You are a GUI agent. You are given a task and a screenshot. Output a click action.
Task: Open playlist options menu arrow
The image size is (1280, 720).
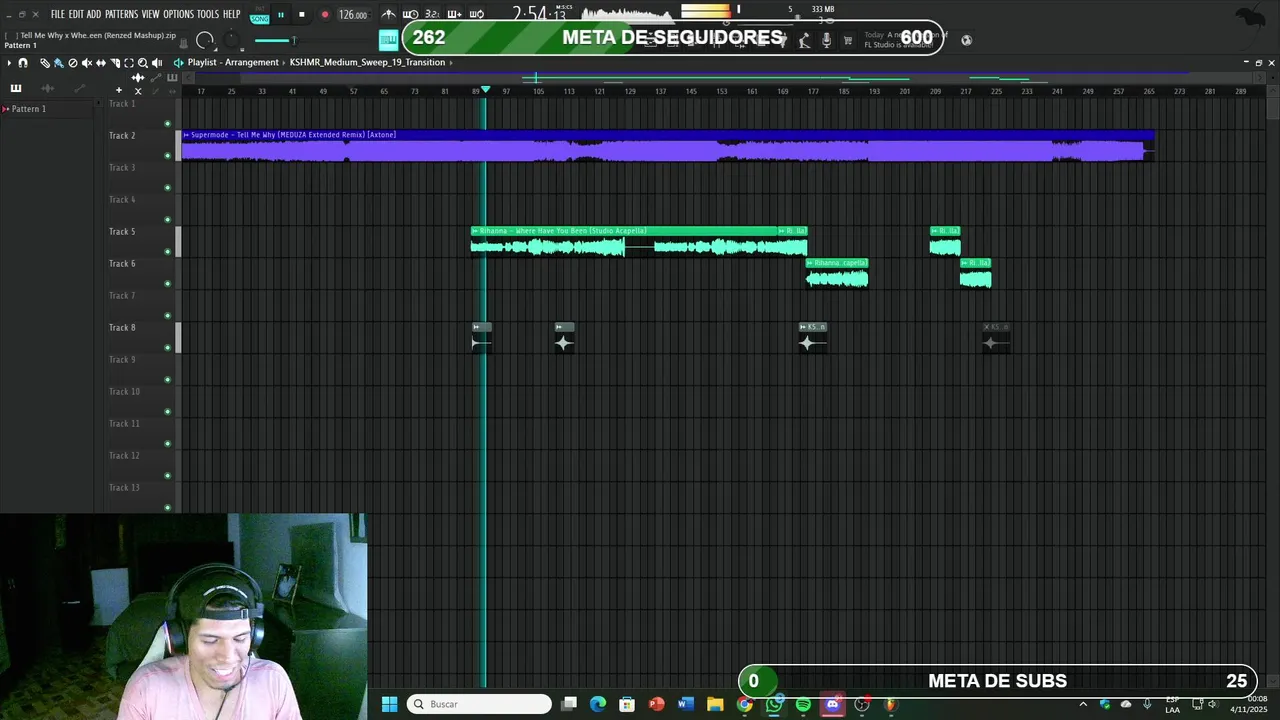(9, 63)
